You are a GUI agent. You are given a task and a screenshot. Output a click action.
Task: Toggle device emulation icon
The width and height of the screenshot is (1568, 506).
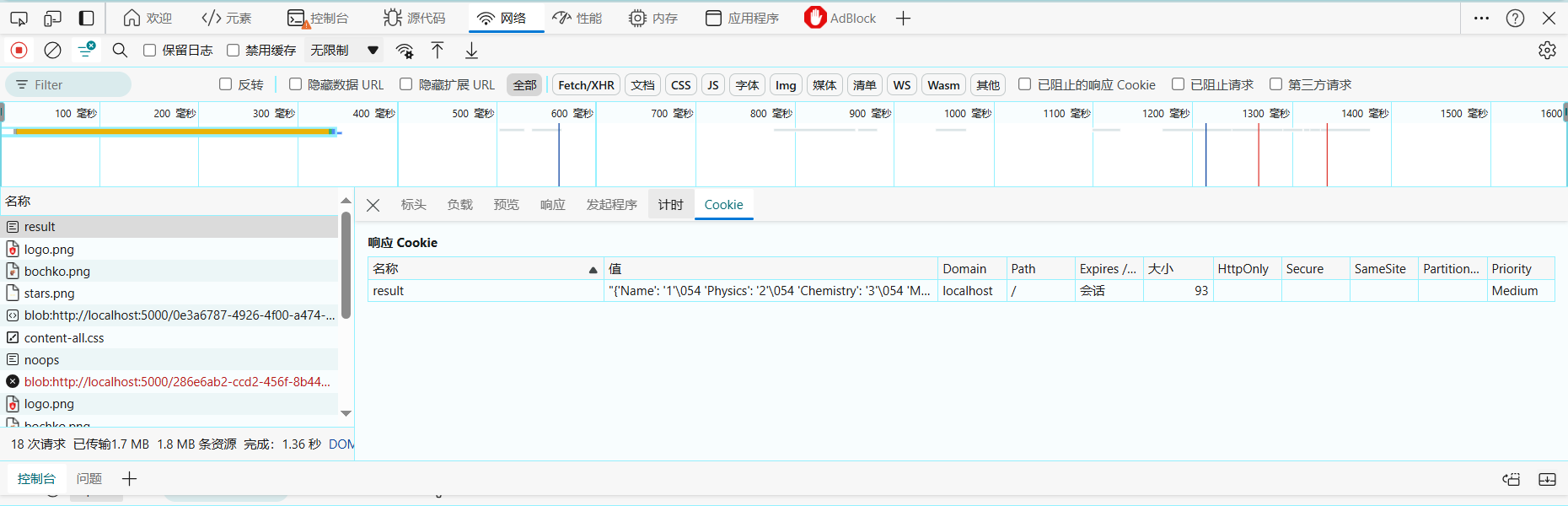(52, 18)
